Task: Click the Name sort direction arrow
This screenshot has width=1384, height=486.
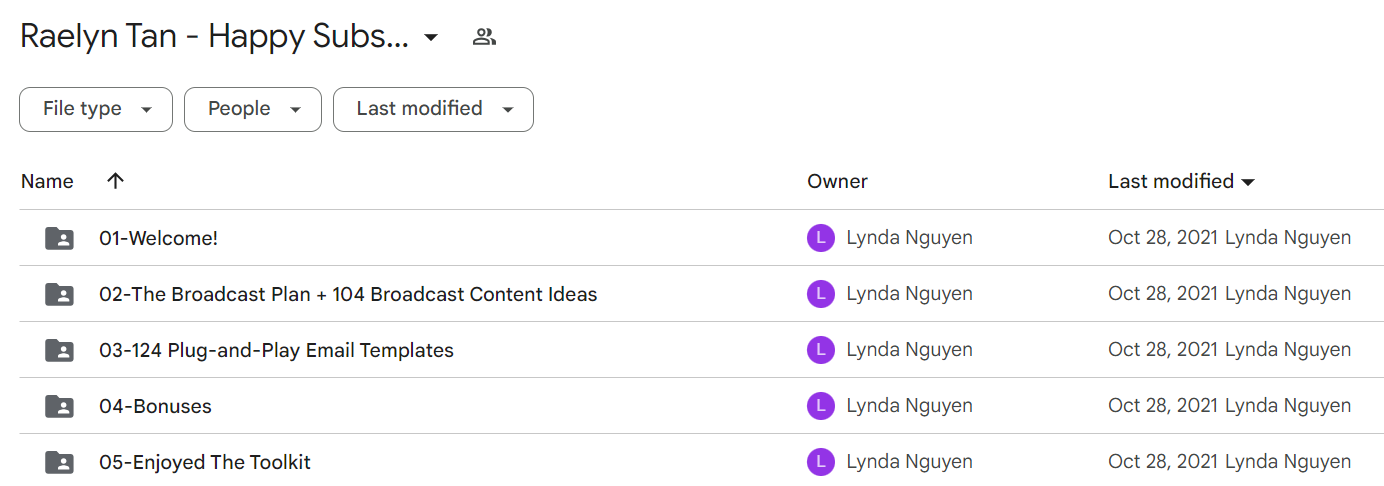Action: coord(116,181)
